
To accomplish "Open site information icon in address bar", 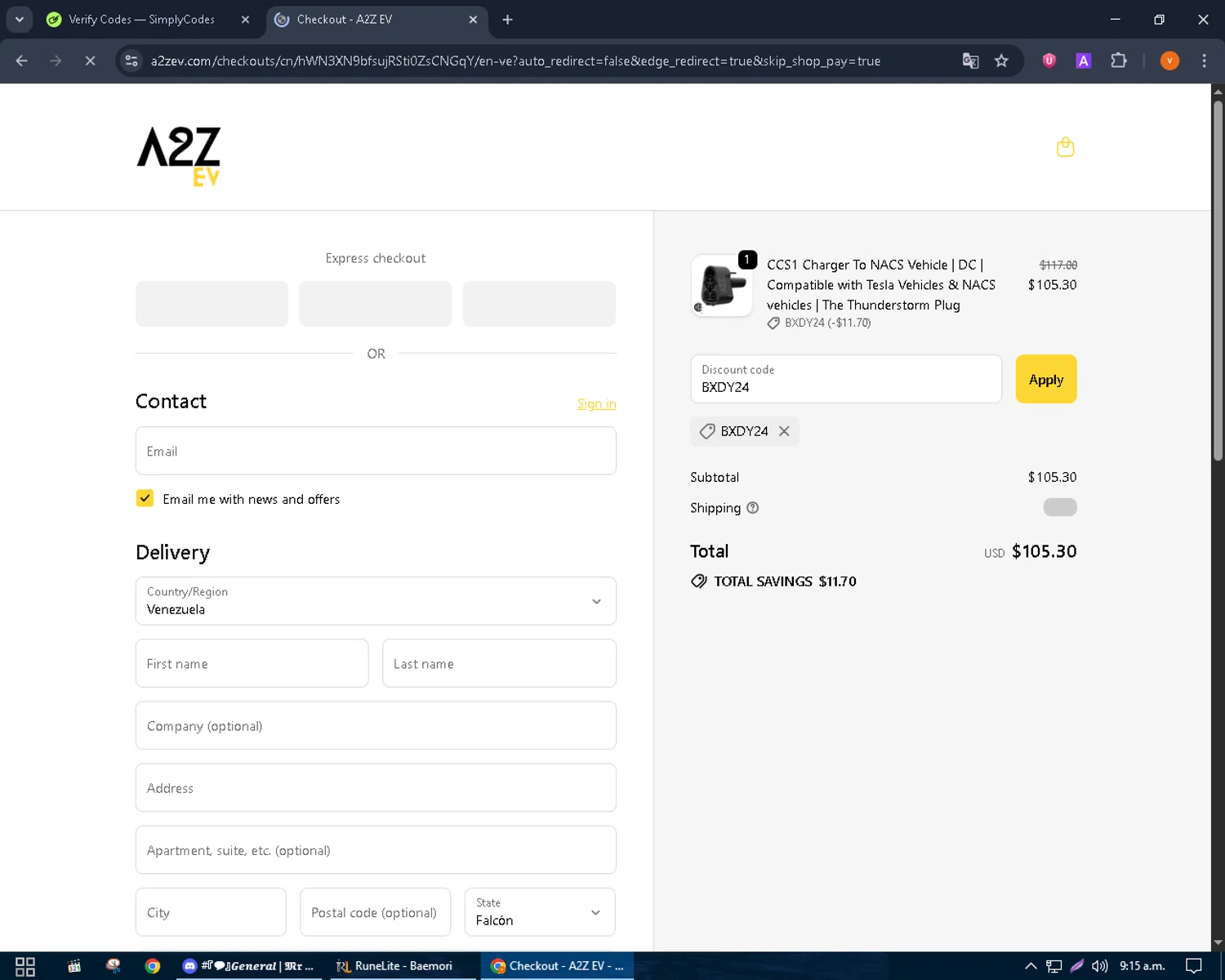I will (x=131, y=60).
